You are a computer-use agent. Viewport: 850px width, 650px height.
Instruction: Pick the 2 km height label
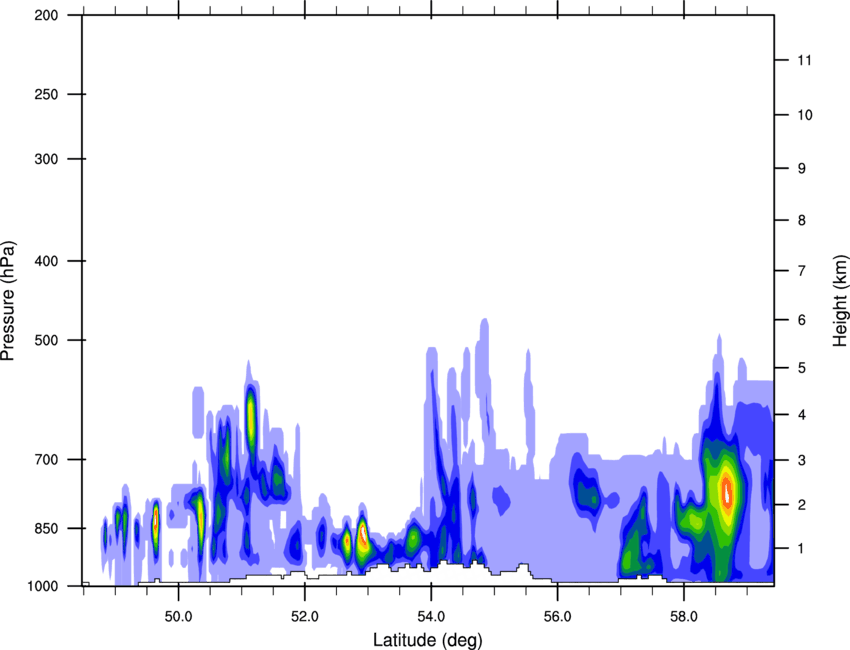[802, 505]
